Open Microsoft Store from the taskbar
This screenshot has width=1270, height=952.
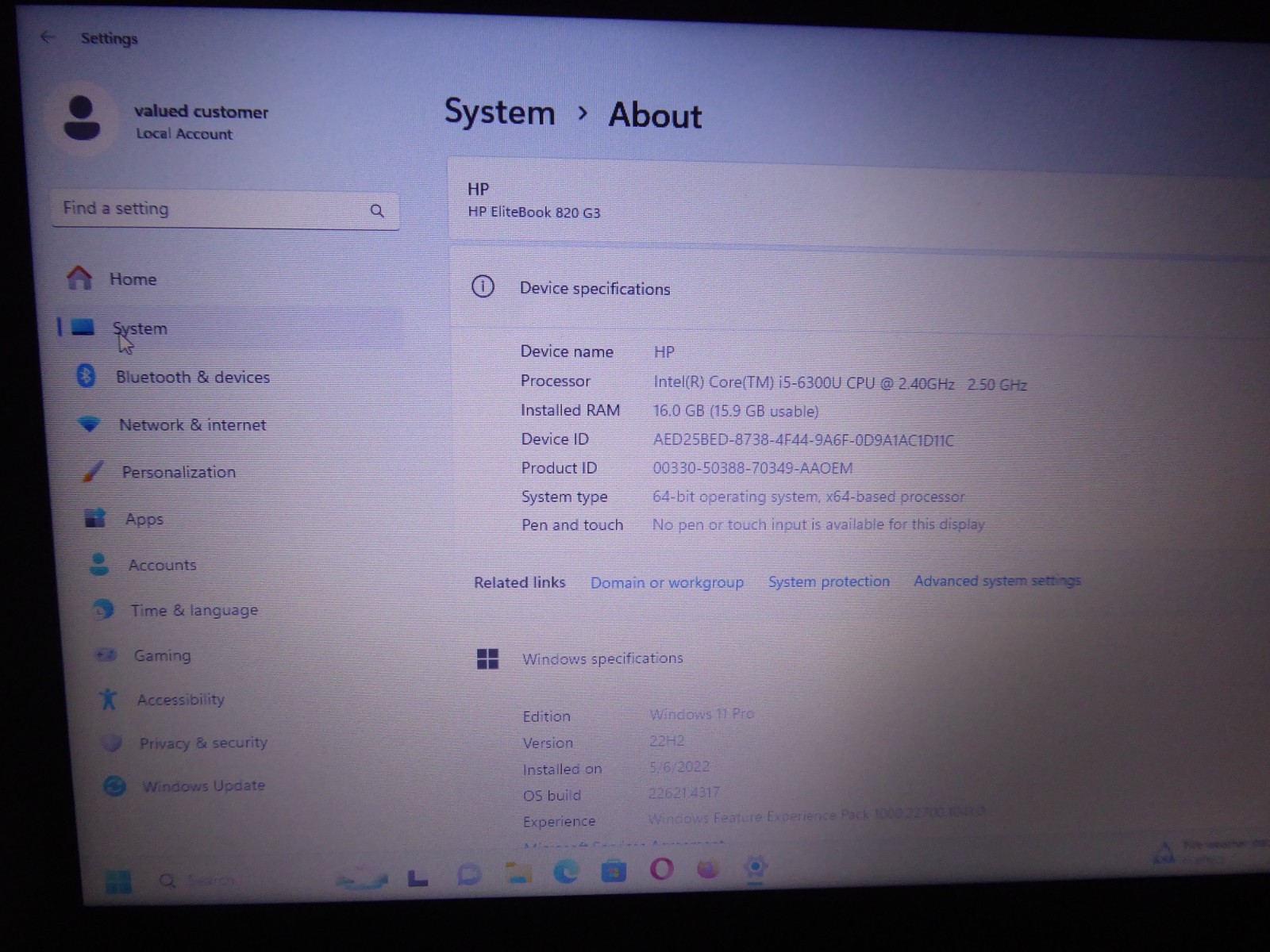[x=614, y=871]
